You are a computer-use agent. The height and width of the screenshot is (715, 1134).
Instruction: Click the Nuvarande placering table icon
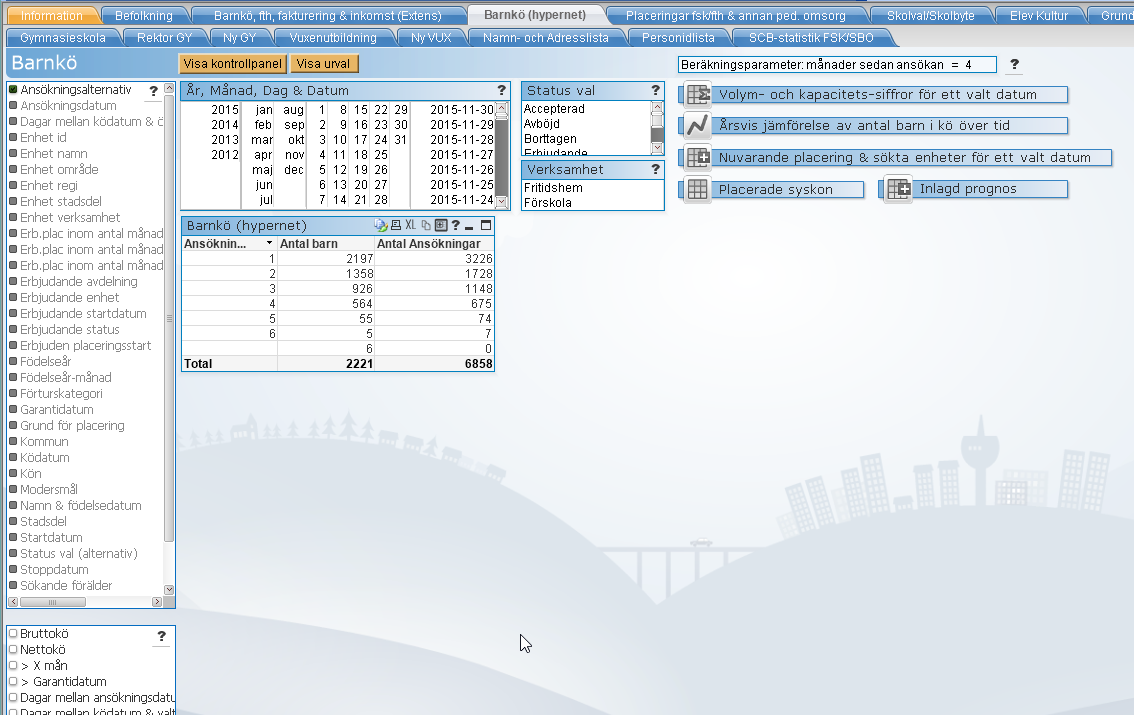coord(698,157)
